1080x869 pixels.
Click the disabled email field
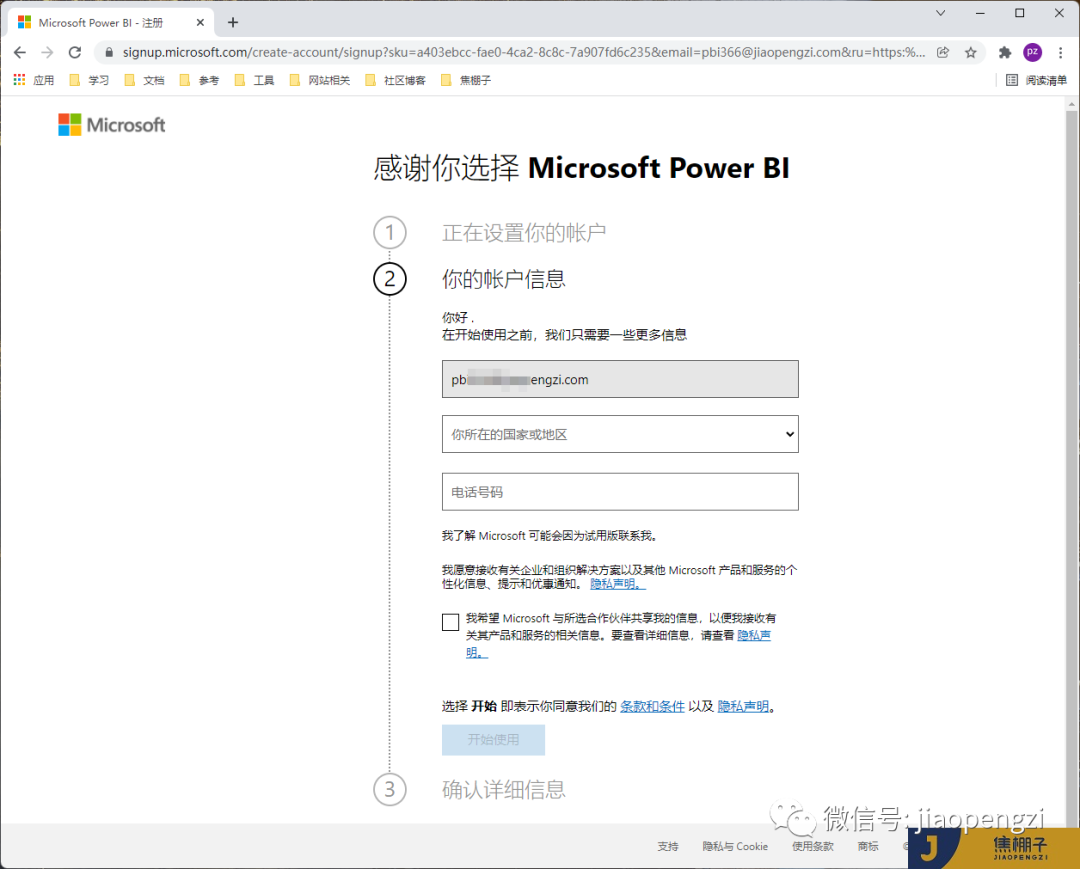[x=620, y=379]
